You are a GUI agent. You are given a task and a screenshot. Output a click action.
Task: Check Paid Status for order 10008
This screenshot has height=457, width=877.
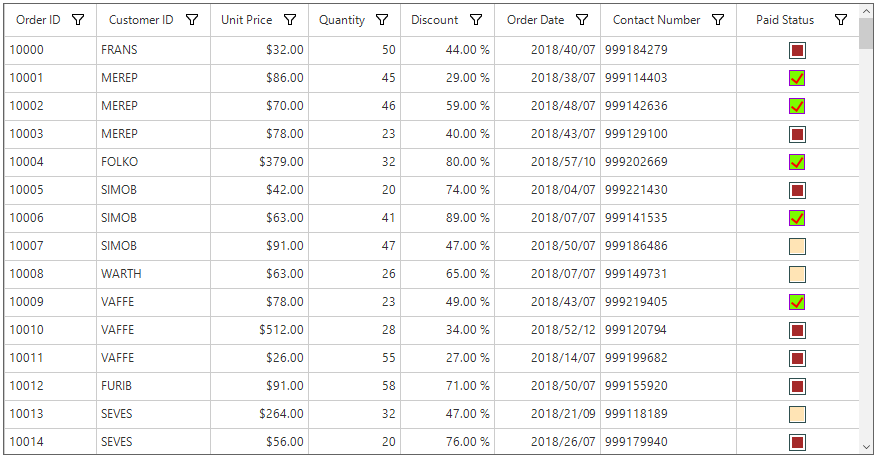(797, 274)
